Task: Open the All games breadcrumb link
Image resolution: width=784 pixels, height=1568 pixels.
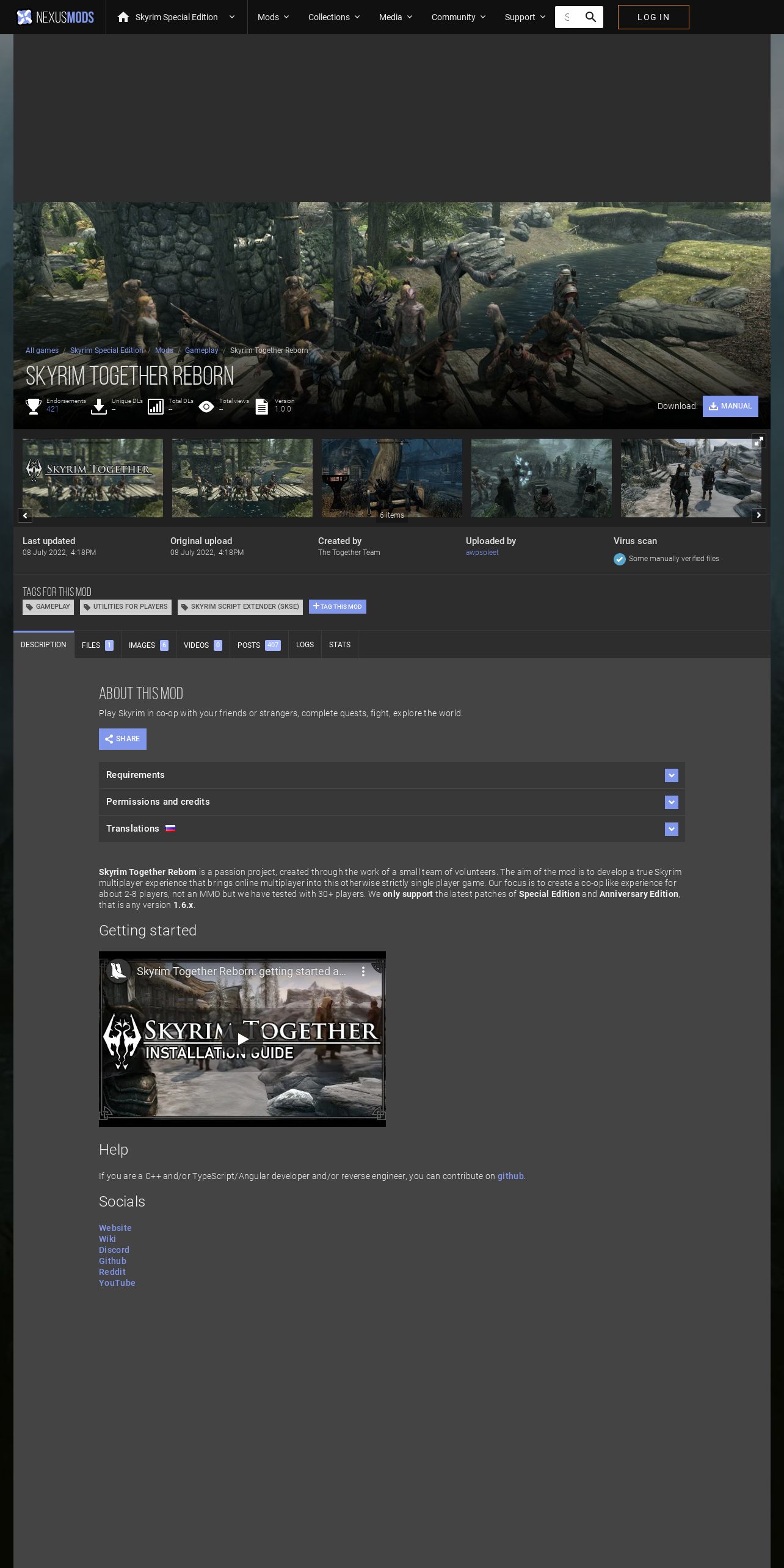Action: coord(42,350)
